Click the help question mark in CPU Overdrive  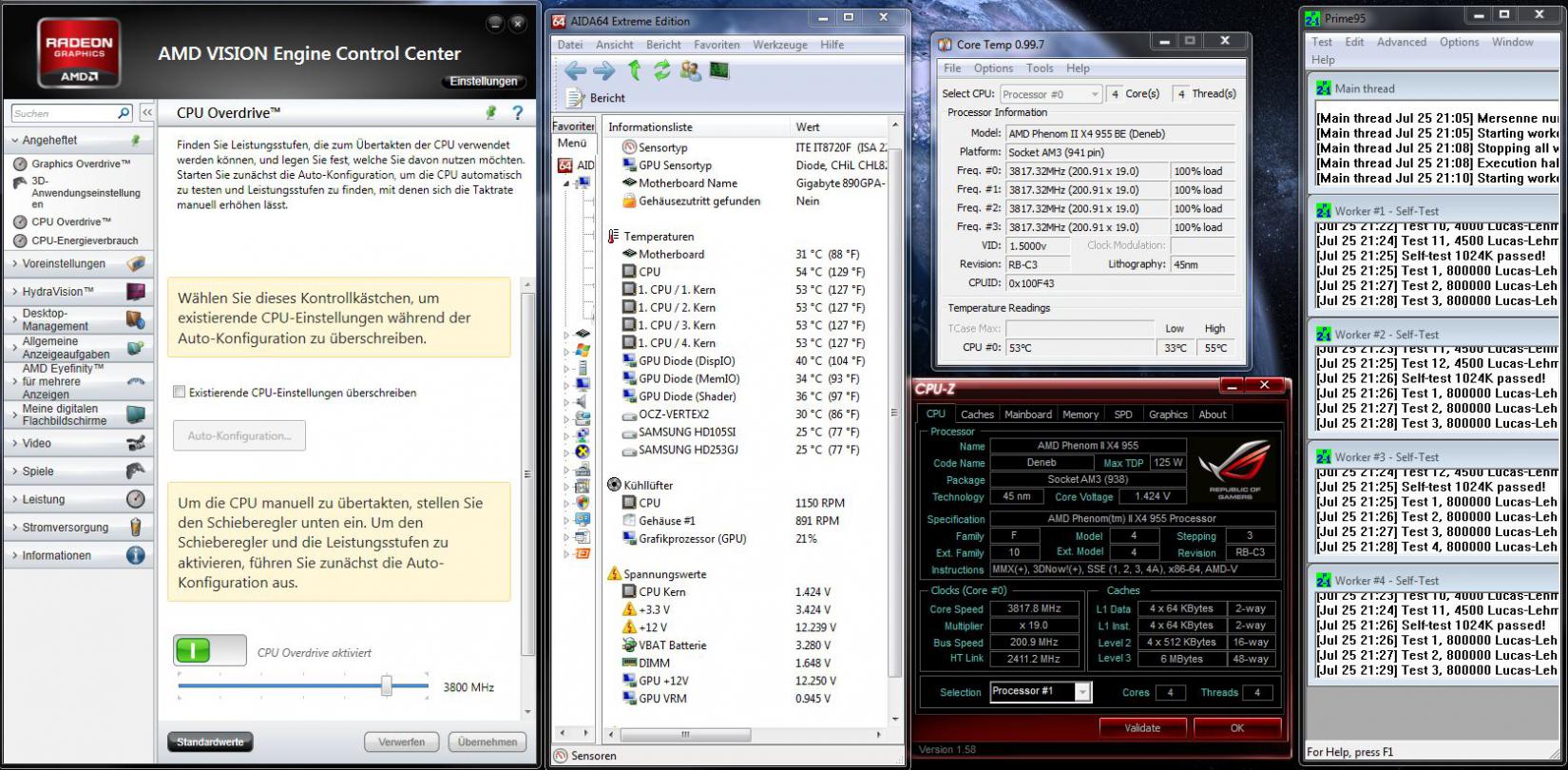[x=518, y=113]
